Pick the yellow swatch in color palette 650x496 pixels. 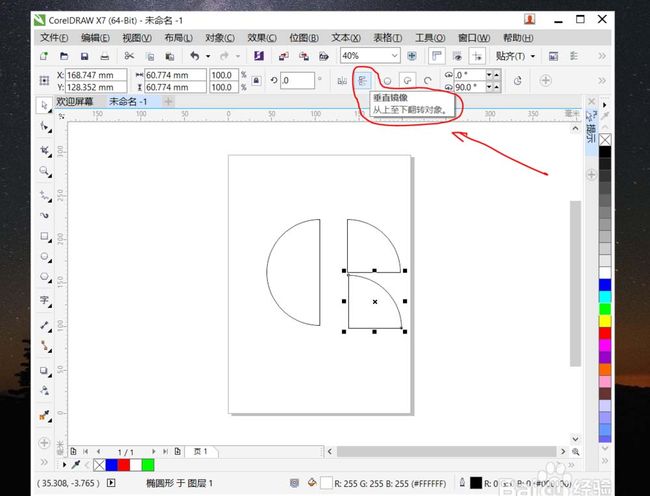605,321
